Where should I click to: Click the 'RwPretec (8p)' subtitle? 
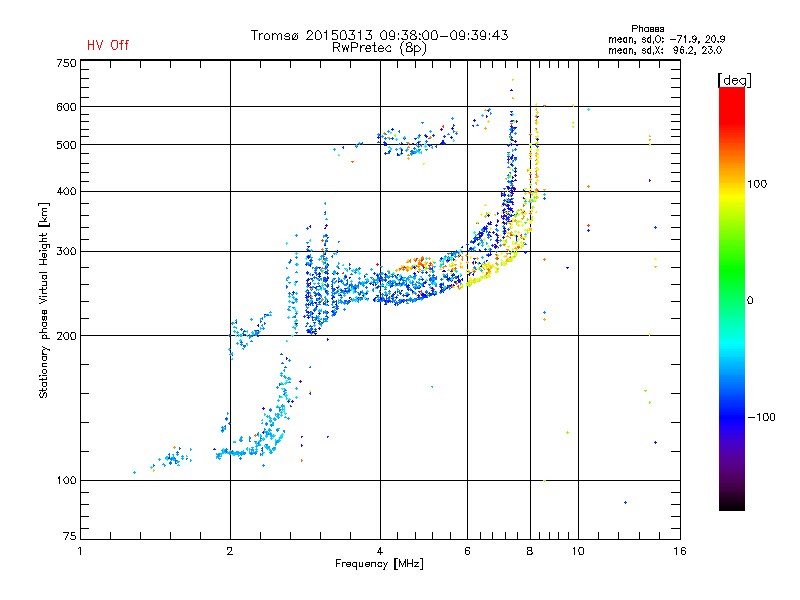point(379,48)
